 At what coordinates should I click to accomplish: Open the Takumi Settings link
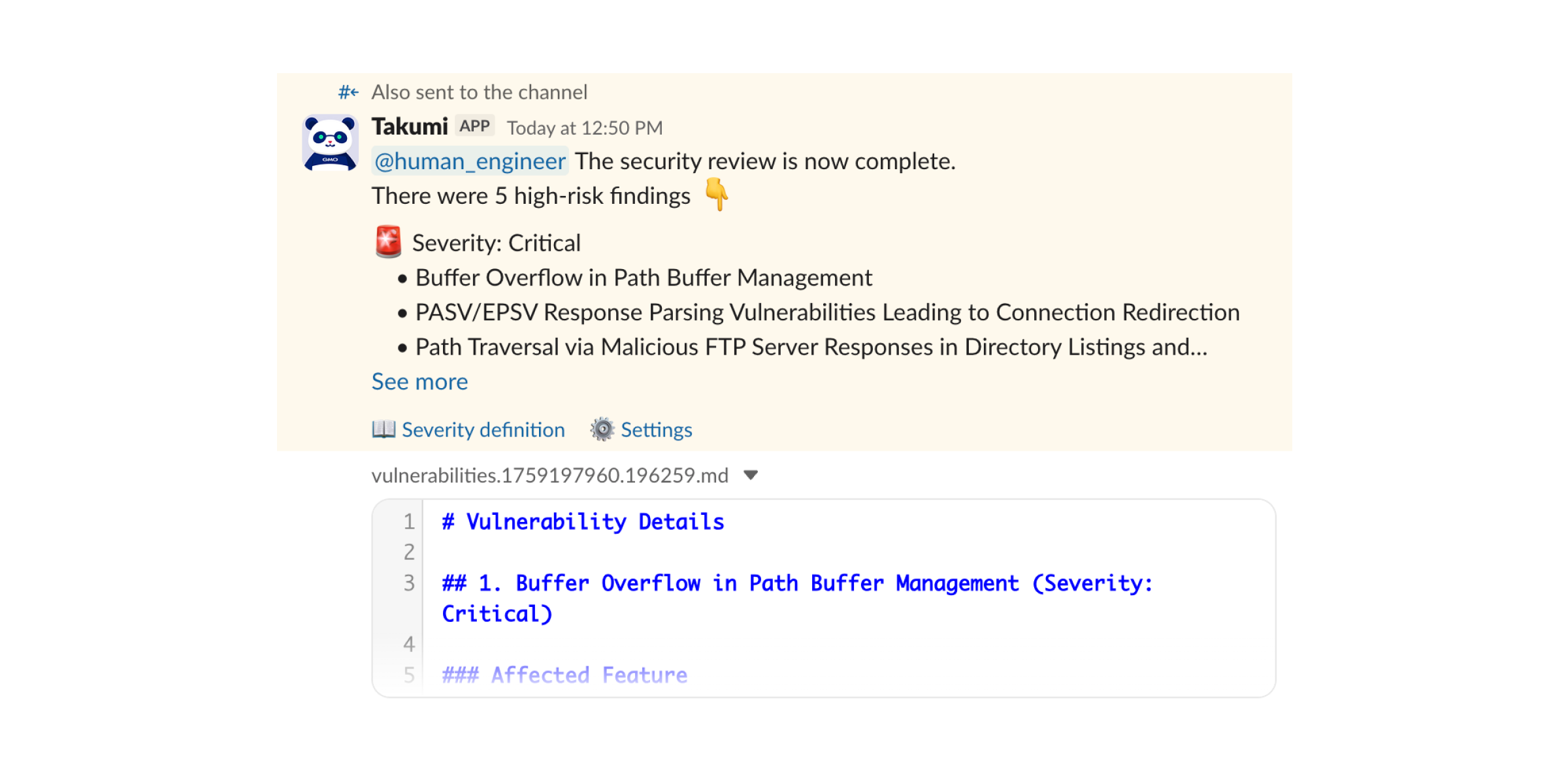tap(657, 429)
